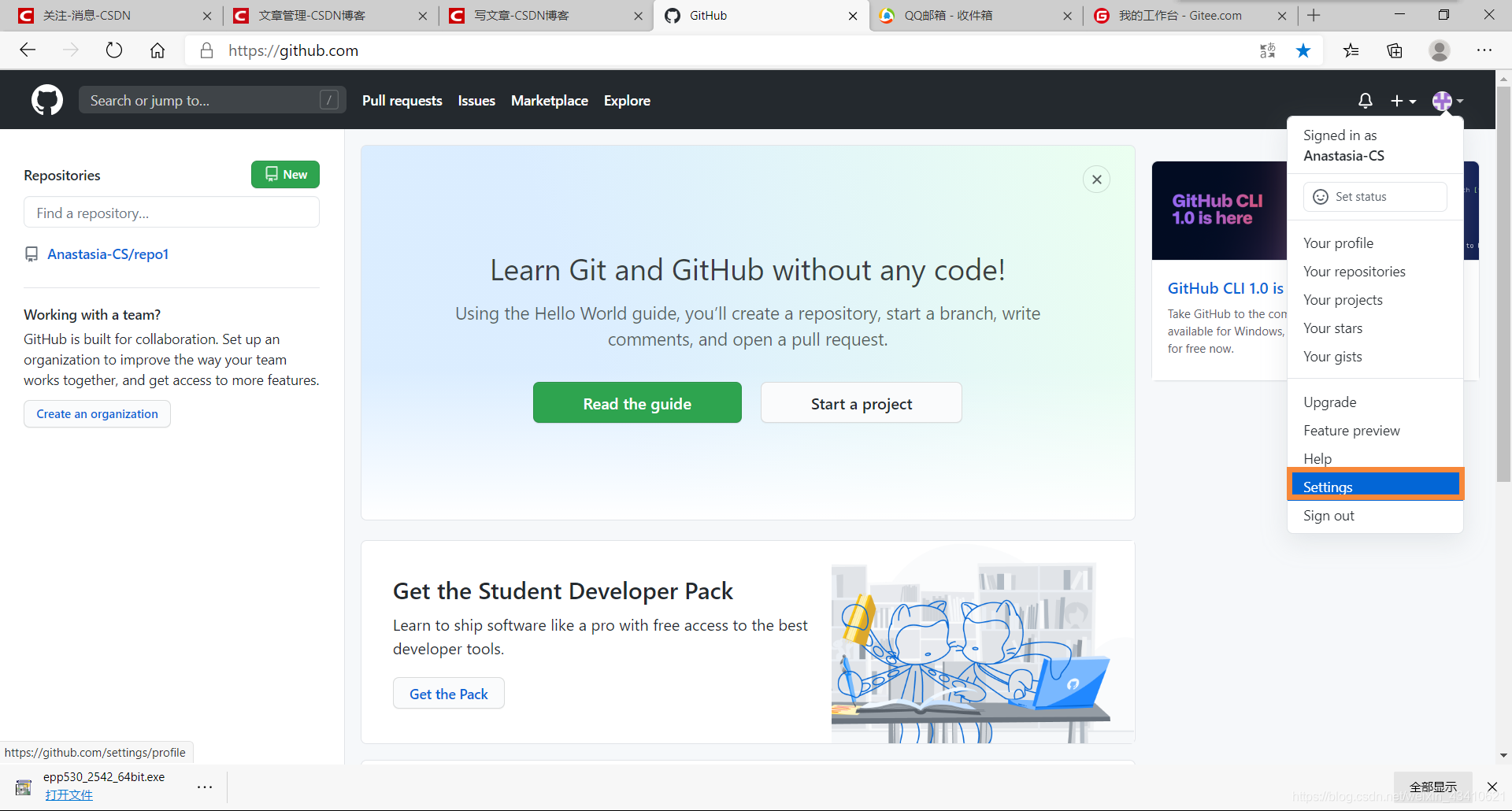Select Your profile in the user menu
Image resolution: width=1512 pixels, height=811 pixels.
tap(1375, 243)
